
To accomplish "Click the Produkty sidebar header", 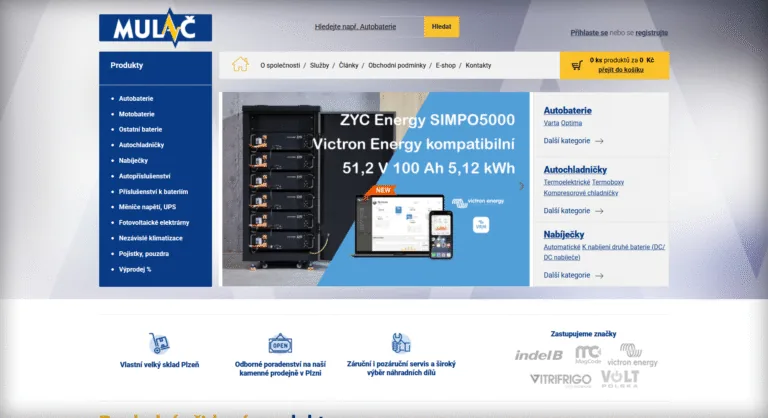I will pos(155,68).
